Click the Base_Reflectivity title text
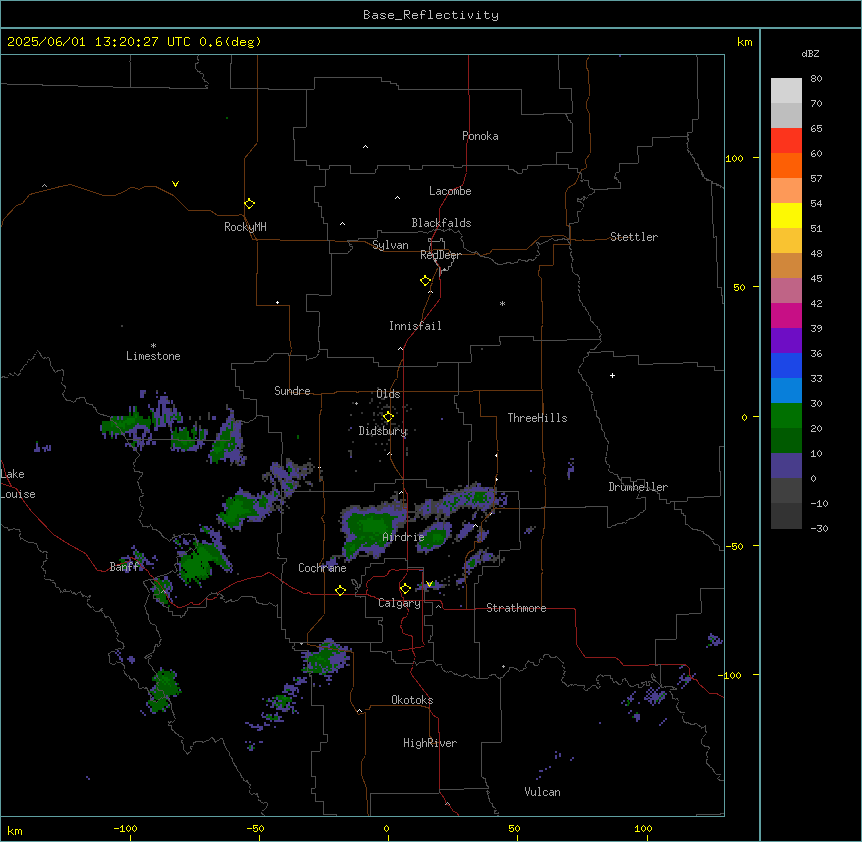The image size is (862, 842). pos(431,15)
